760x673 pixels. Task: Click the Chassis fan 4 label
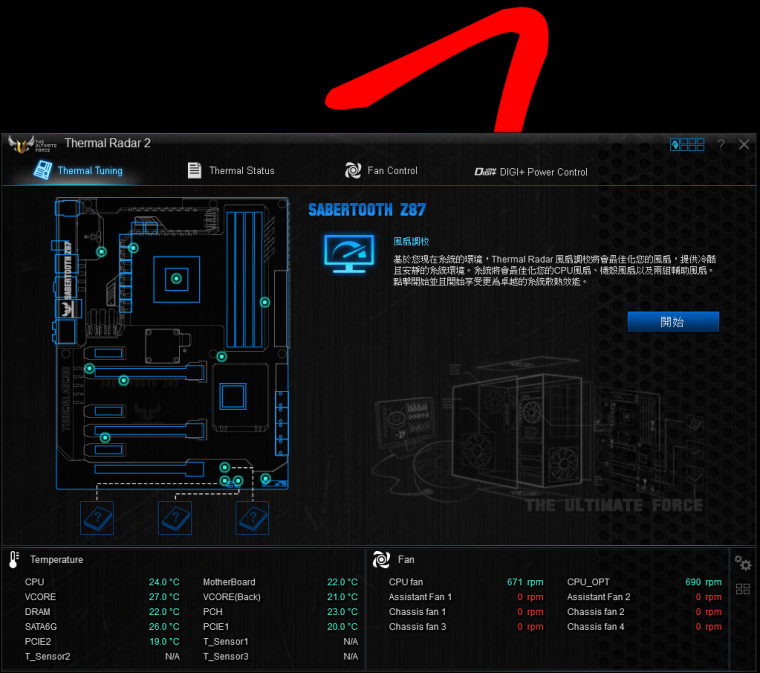click(x=596, y=627)
